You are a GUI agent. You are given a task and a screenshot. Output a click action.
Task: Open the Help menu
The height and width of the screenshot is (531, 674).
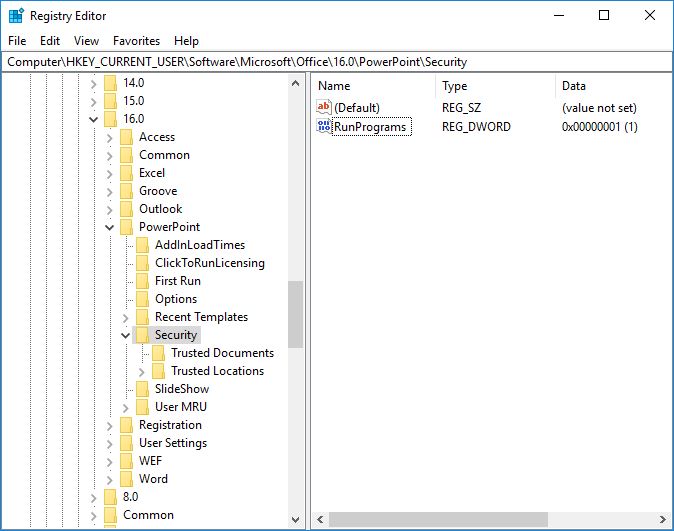click(186, 41)
